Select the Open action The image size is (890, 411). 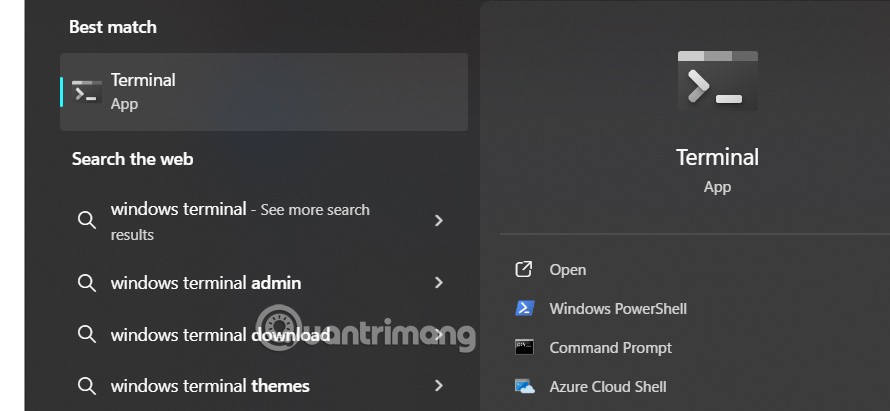click(568, 270)
